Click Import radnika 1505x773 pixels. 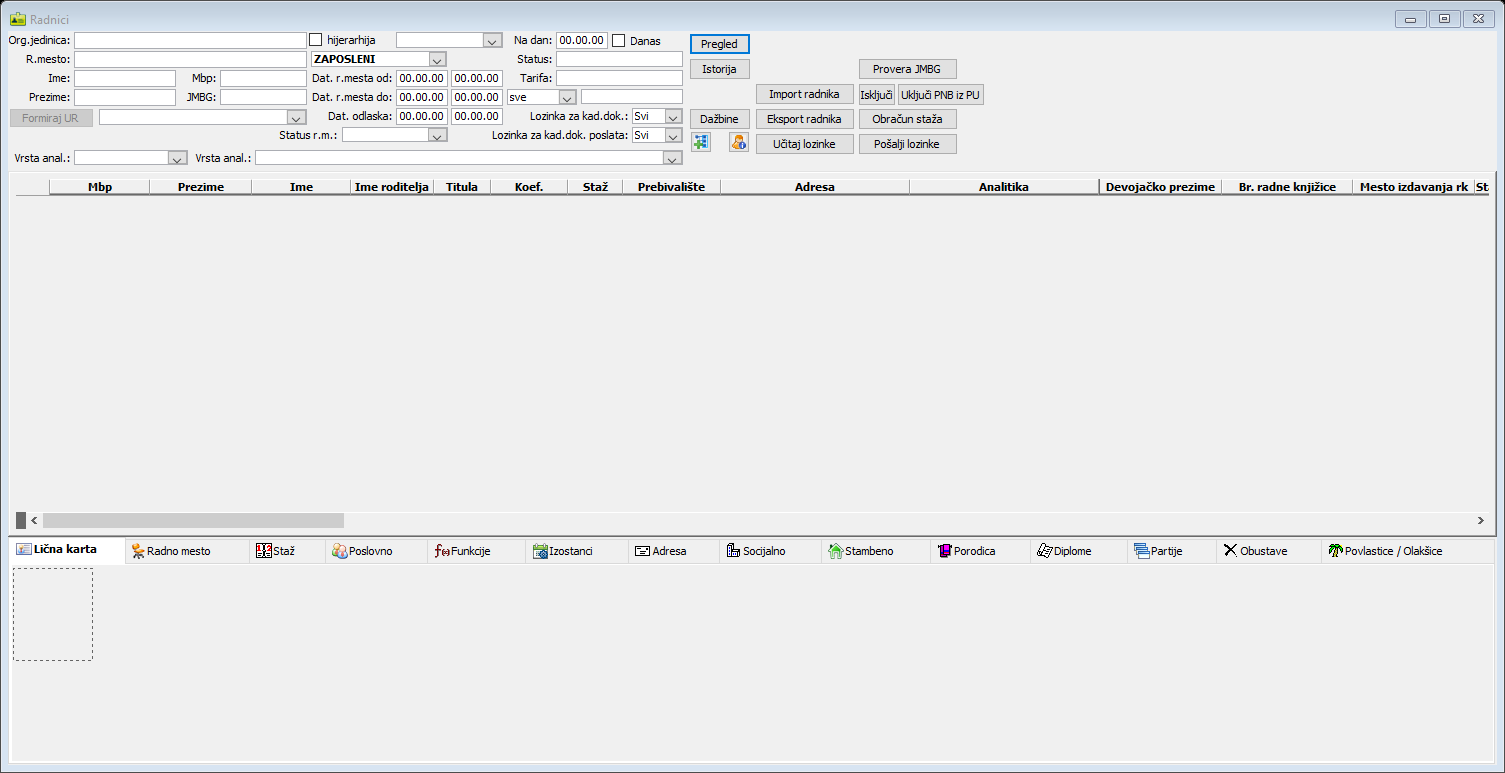[804, 94]
